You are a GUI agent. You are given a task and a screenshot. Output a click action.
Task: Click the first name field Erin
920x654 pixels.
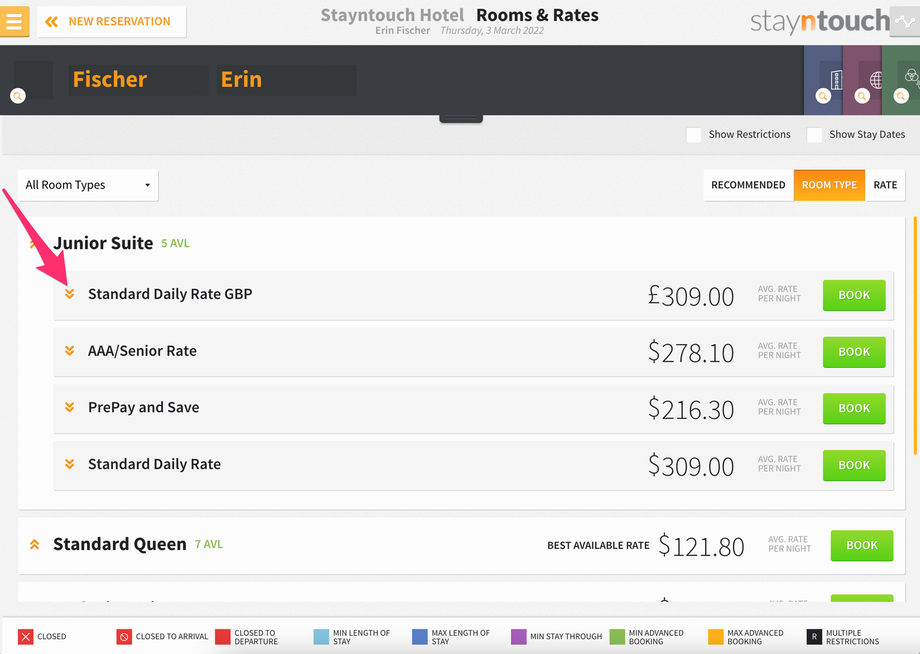pyautogui.click(x=286, y=80)
